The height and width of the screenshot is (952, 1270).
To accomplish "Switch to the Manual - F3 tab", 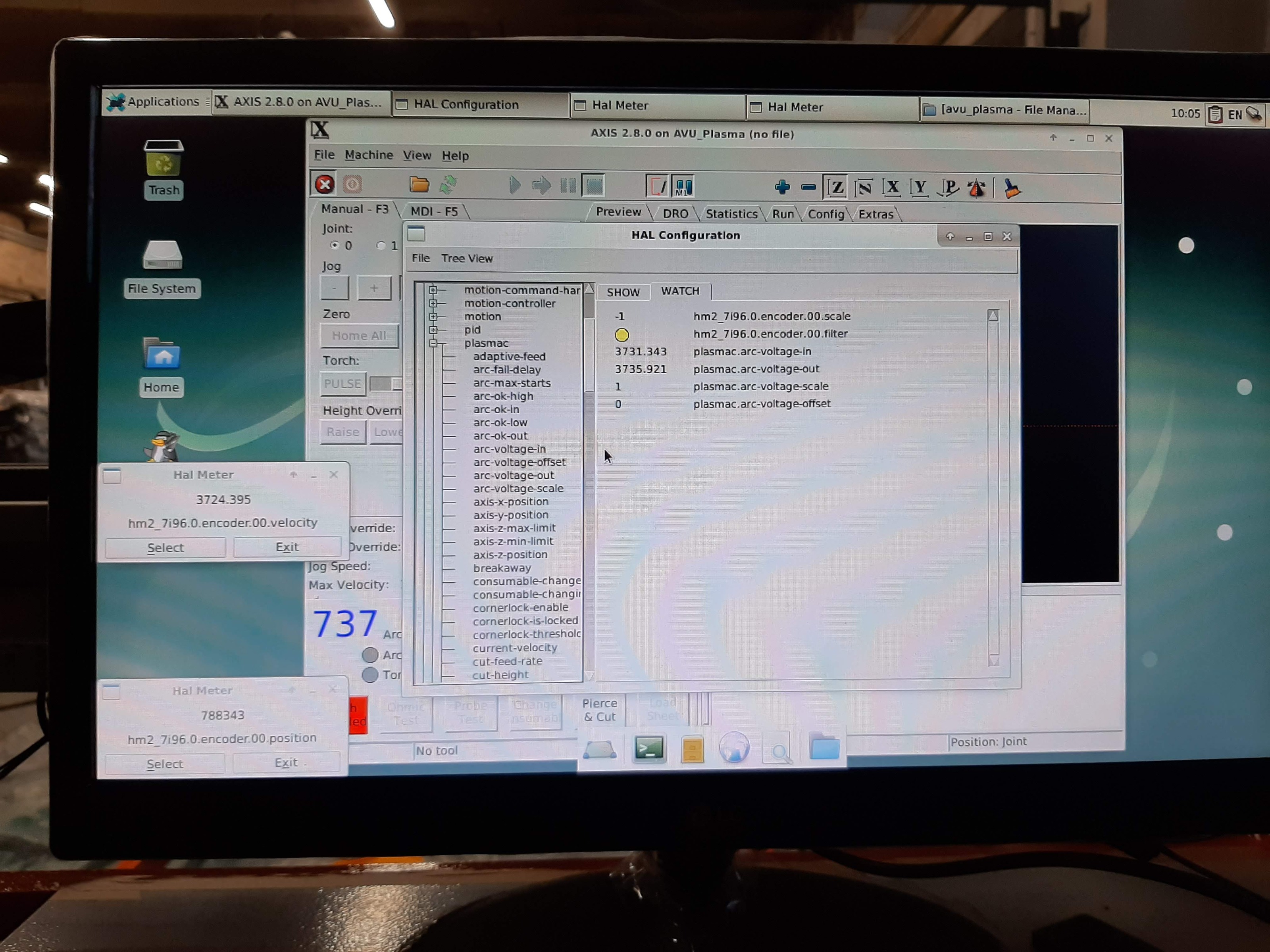I will [x=355, y=209].
